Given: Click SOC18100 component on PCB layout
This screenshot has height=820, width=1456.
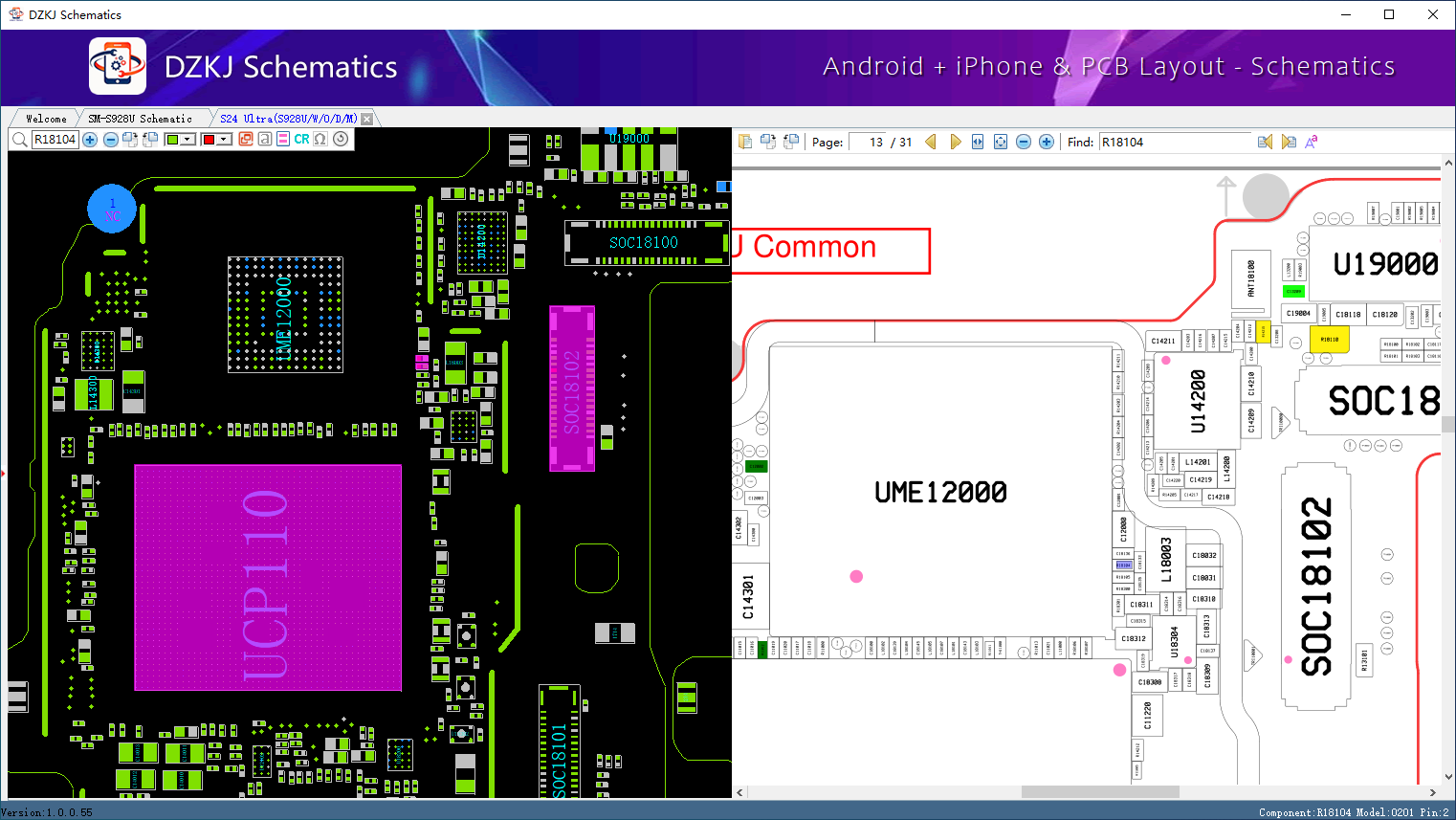Looking at the screenshot, I should click(x=646, y=243).
